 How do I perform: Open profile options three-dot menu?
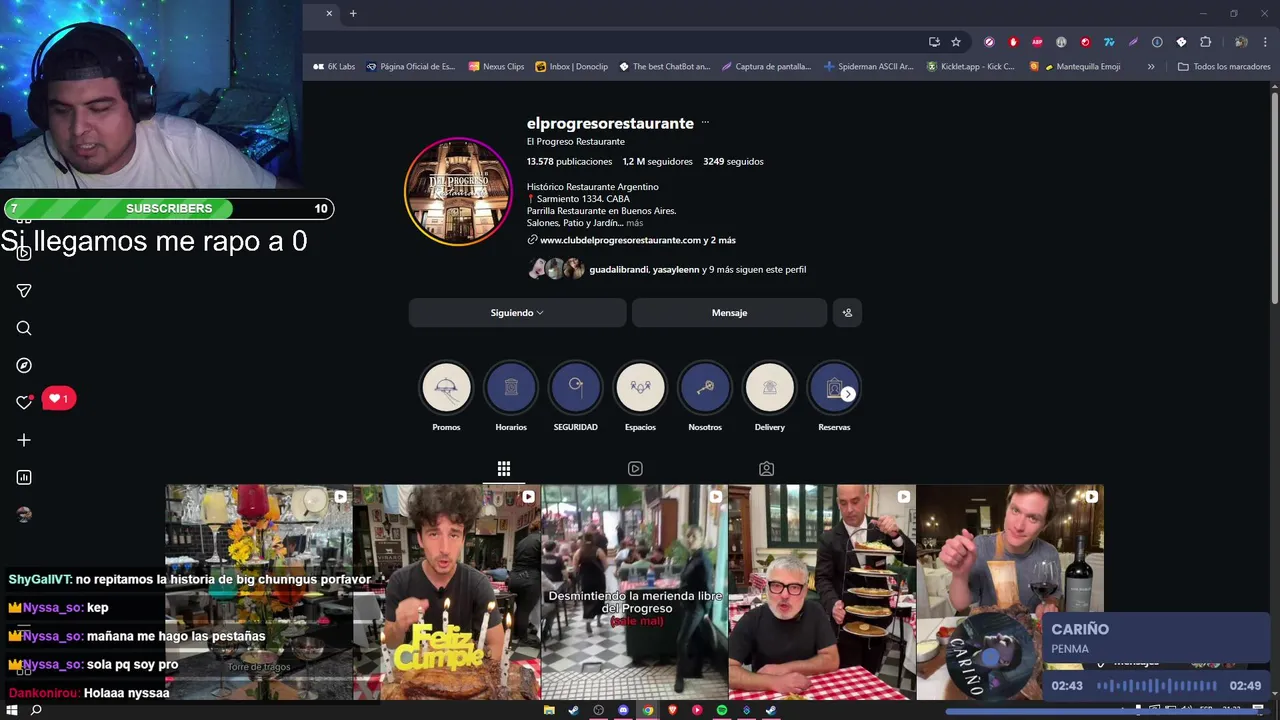(705, 123)
